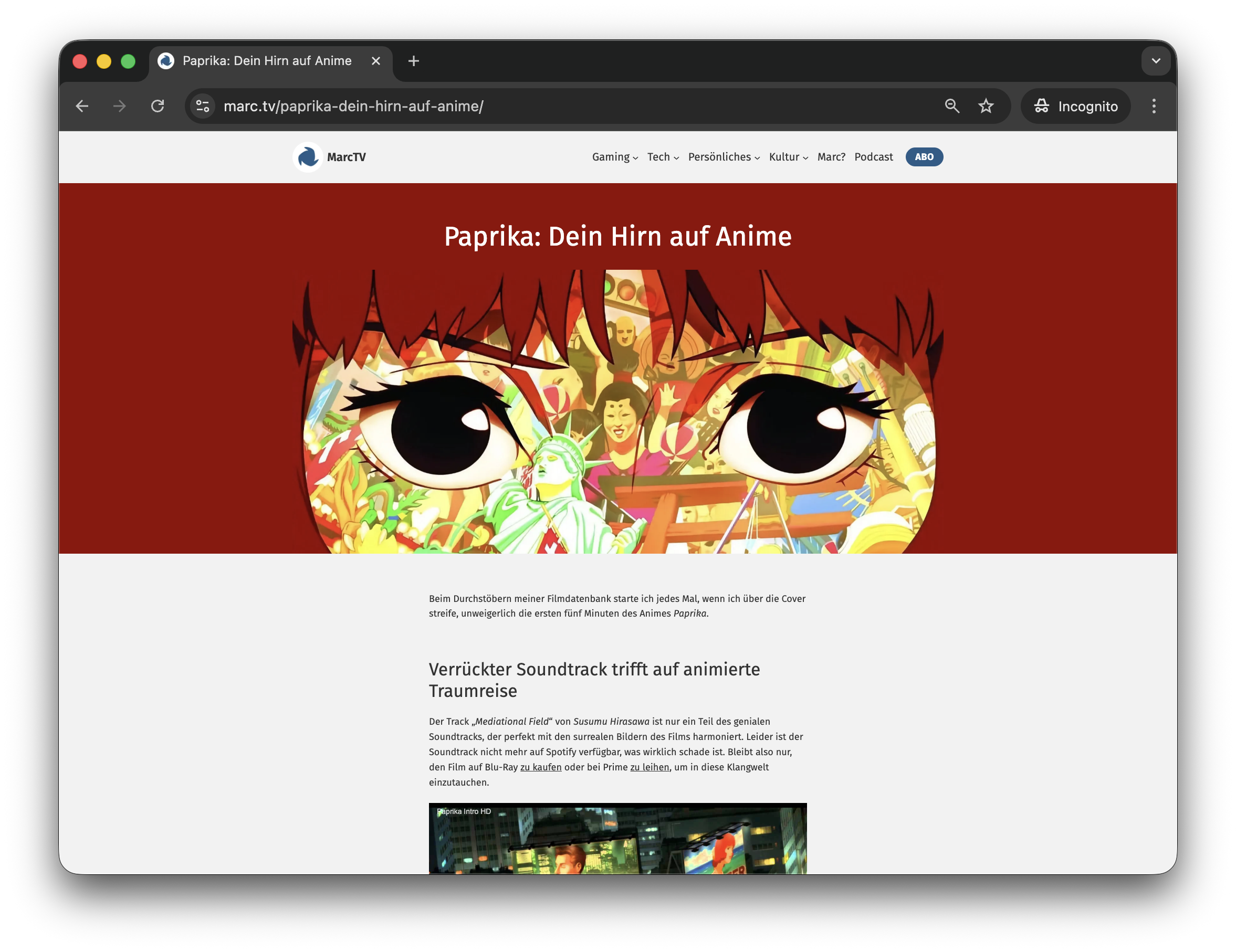Open a new tab with plus icon
This screenshot has width=1236, height=952.
click(x=414, y=61)
